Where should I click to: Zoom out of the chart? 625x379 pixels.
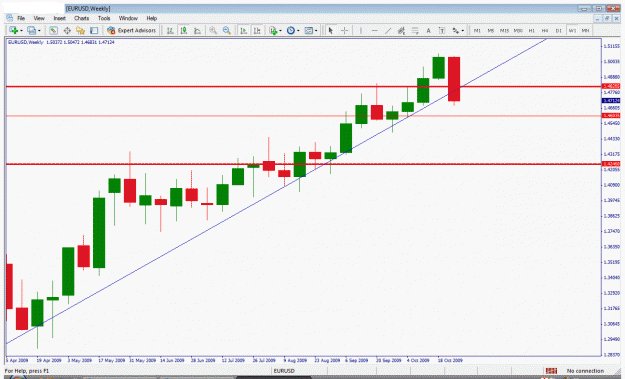click(x=227, y=30)
